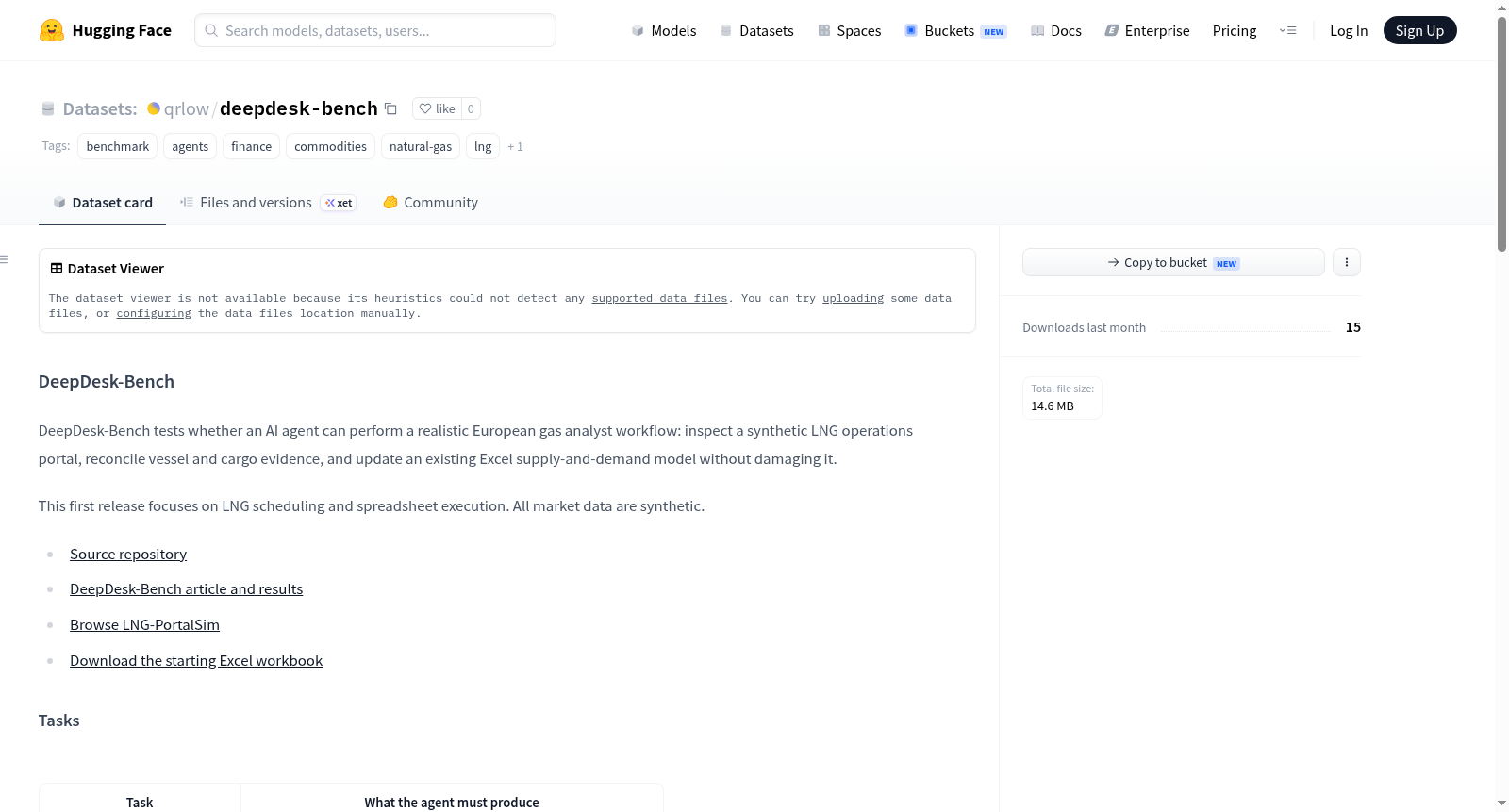The height and width of the screenshot is (812, 1509).
Task: Select the natural-gas tag
Action: coord(421,146)
